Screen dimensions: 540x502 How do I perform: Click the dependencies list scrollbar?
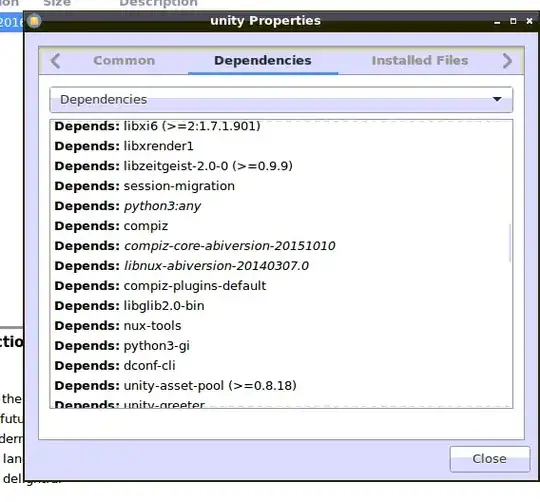coord(510,243)
